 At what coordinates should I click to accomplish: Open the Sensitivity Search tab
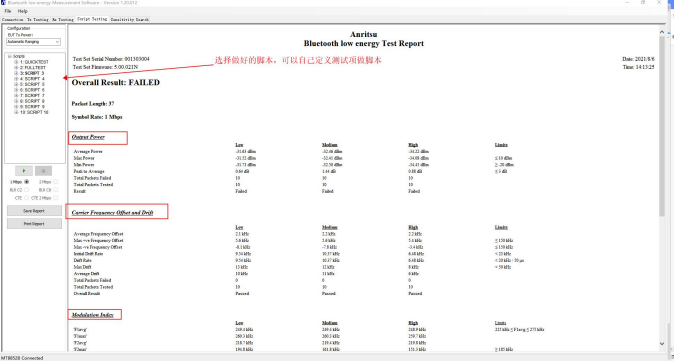click(129, 19)
